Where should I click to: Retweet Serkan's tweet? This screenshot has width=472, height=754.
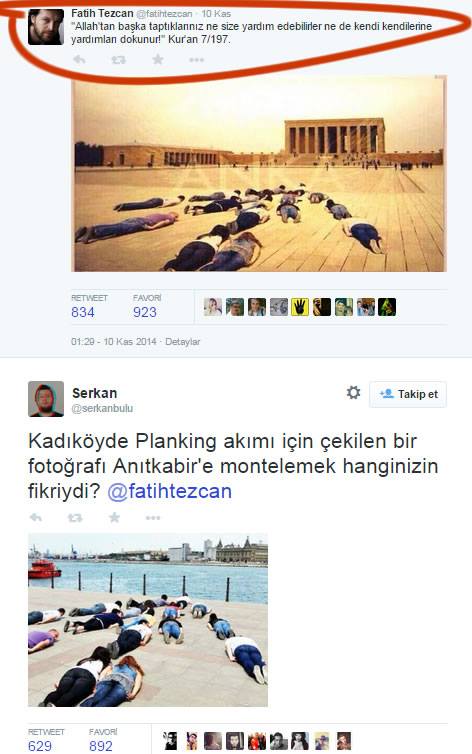[75, 518]
